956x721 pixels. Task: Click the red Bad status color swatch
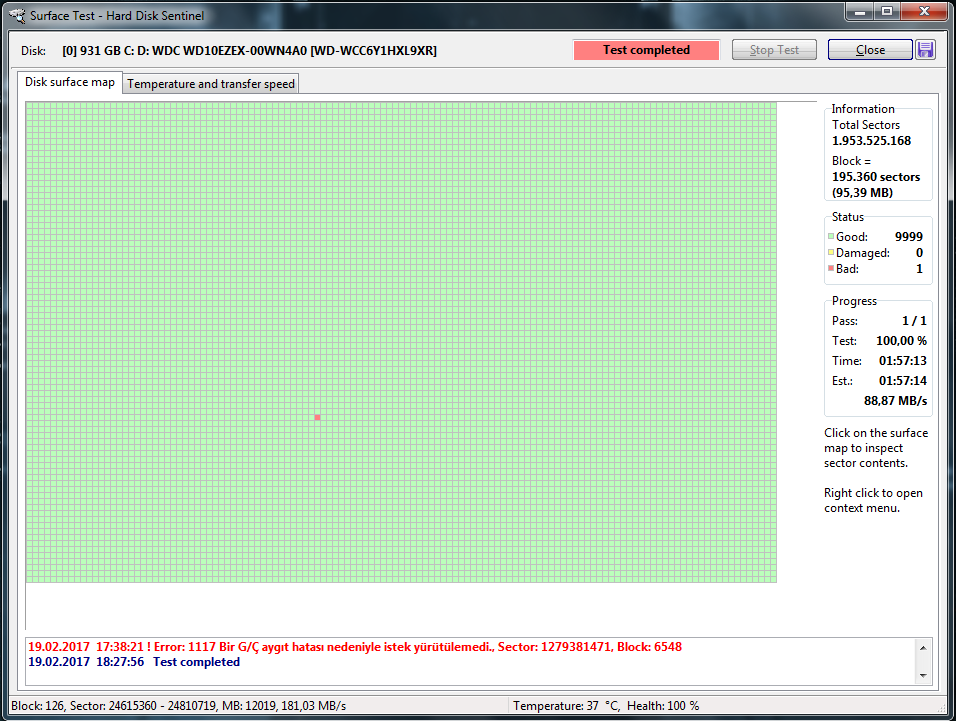click(x=830, y=268)
